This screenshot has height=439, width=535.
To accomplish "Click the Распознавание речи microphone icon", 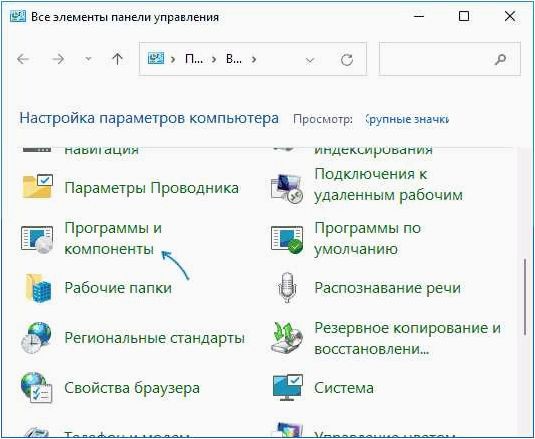I will click(287, 288).
